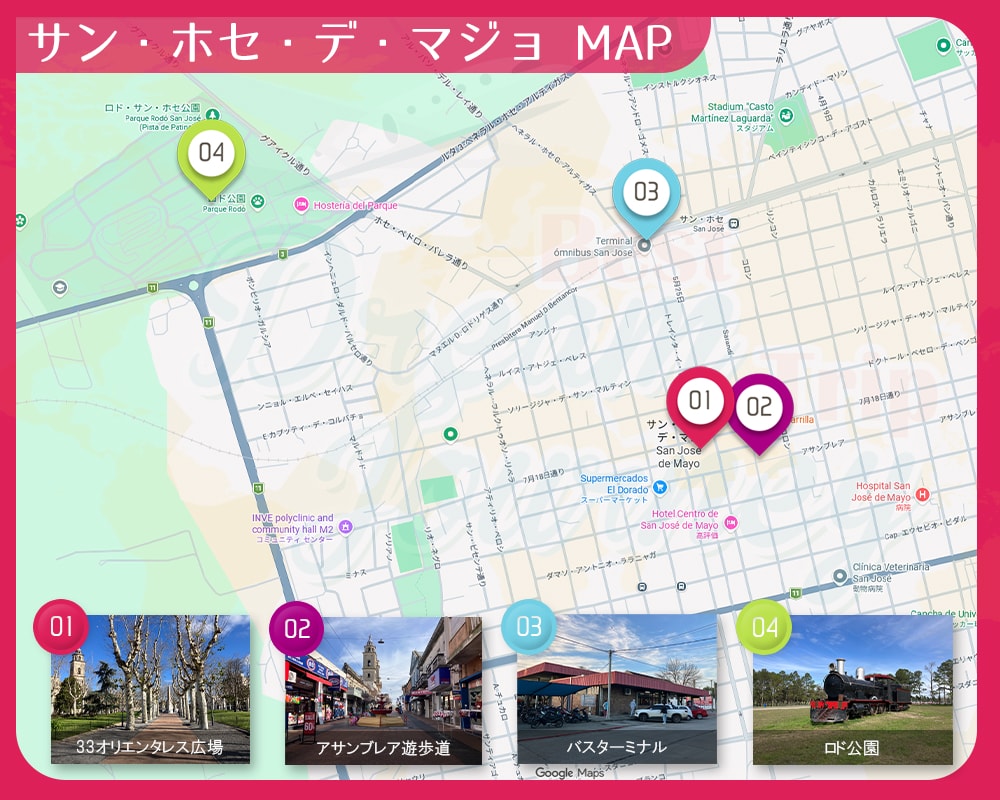This screenshot has width=1000, height=800.
Task: Click the green 04 badge above thumbnail
Action: (764, 627)
